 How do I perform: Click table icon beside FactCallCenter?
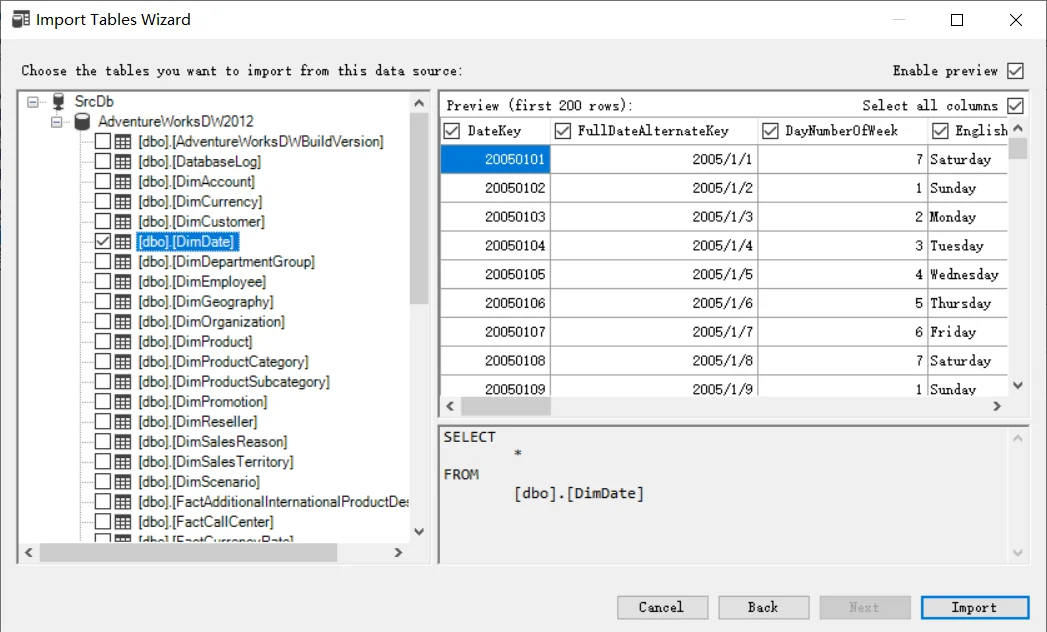click(x=123, y=522)
